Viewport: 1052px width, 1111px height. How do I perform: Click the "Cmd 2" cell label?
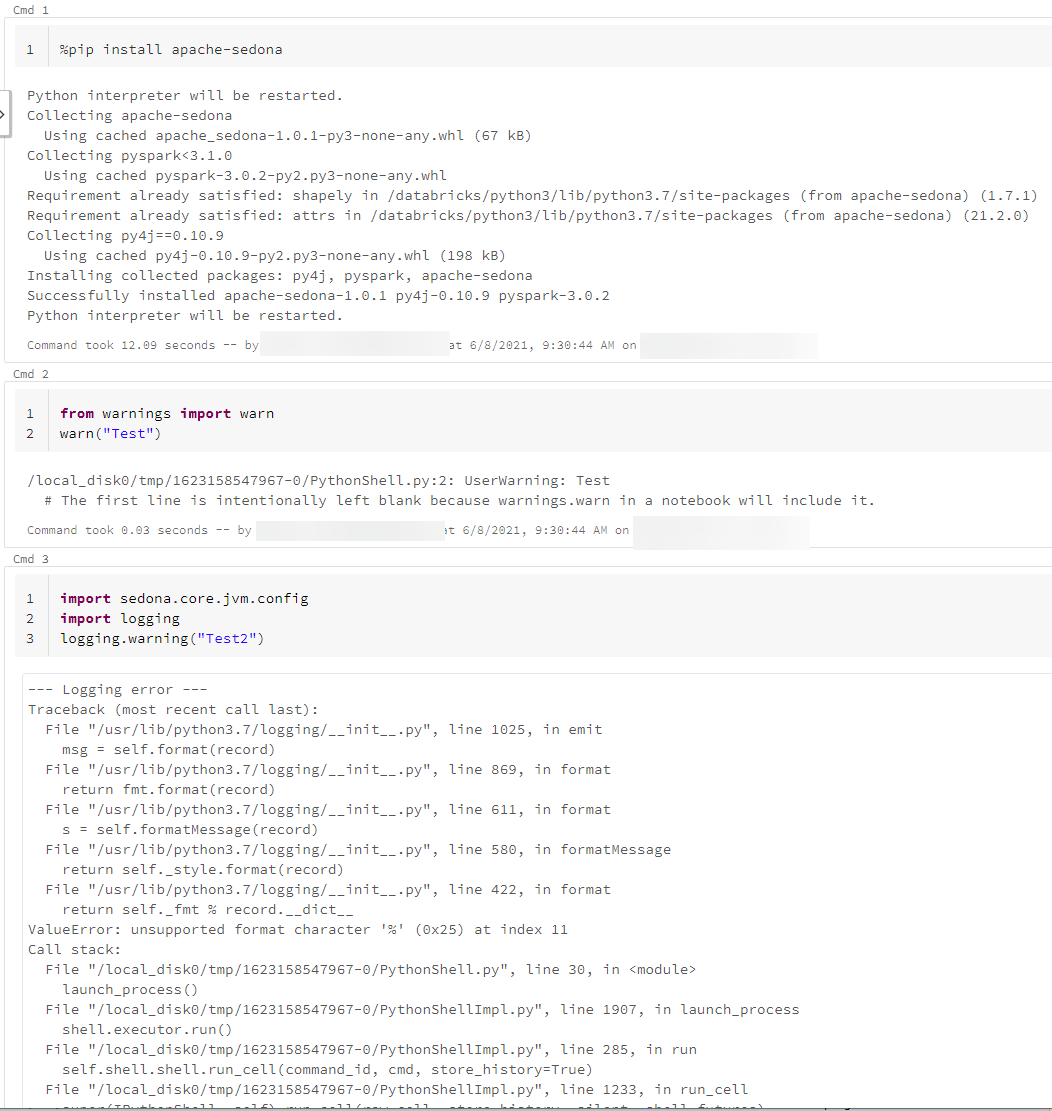[30, 374]
